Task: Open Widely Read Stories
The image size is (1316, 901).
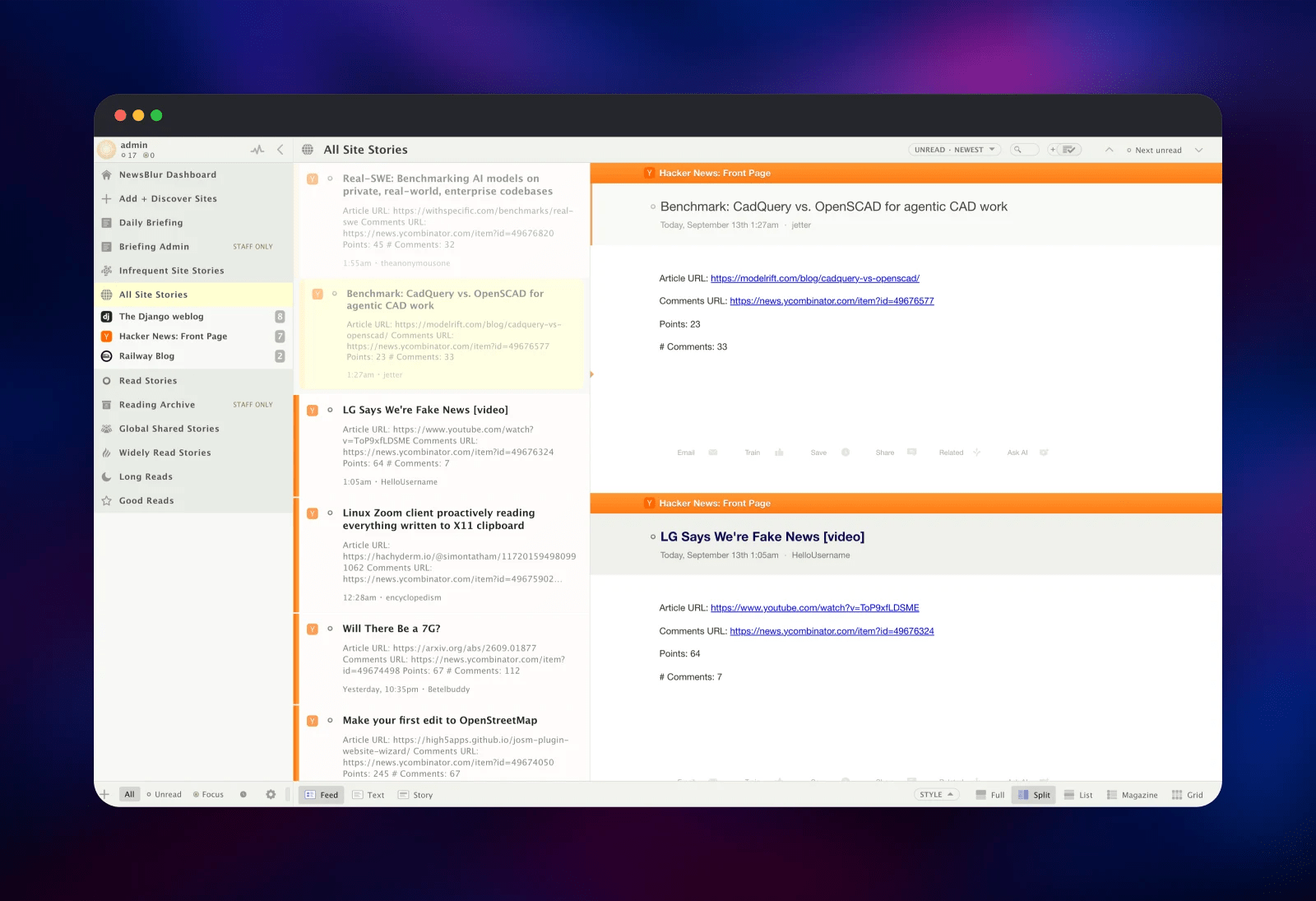Action: (x=193, y=452)
